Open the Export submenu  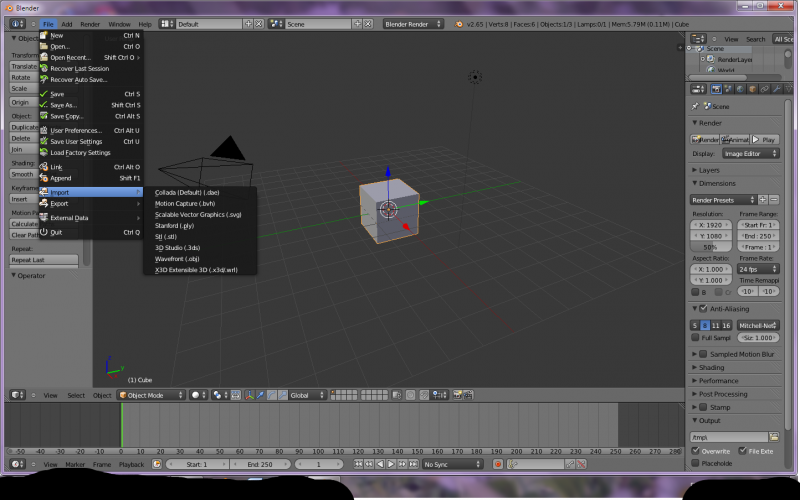point(91,204)
